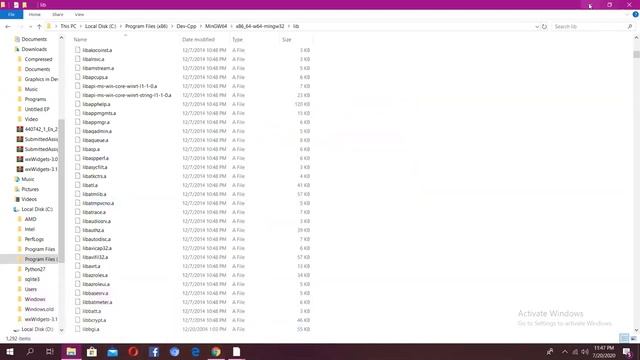Click the libatrace.a file icon
640x360 pixels.
78,212
